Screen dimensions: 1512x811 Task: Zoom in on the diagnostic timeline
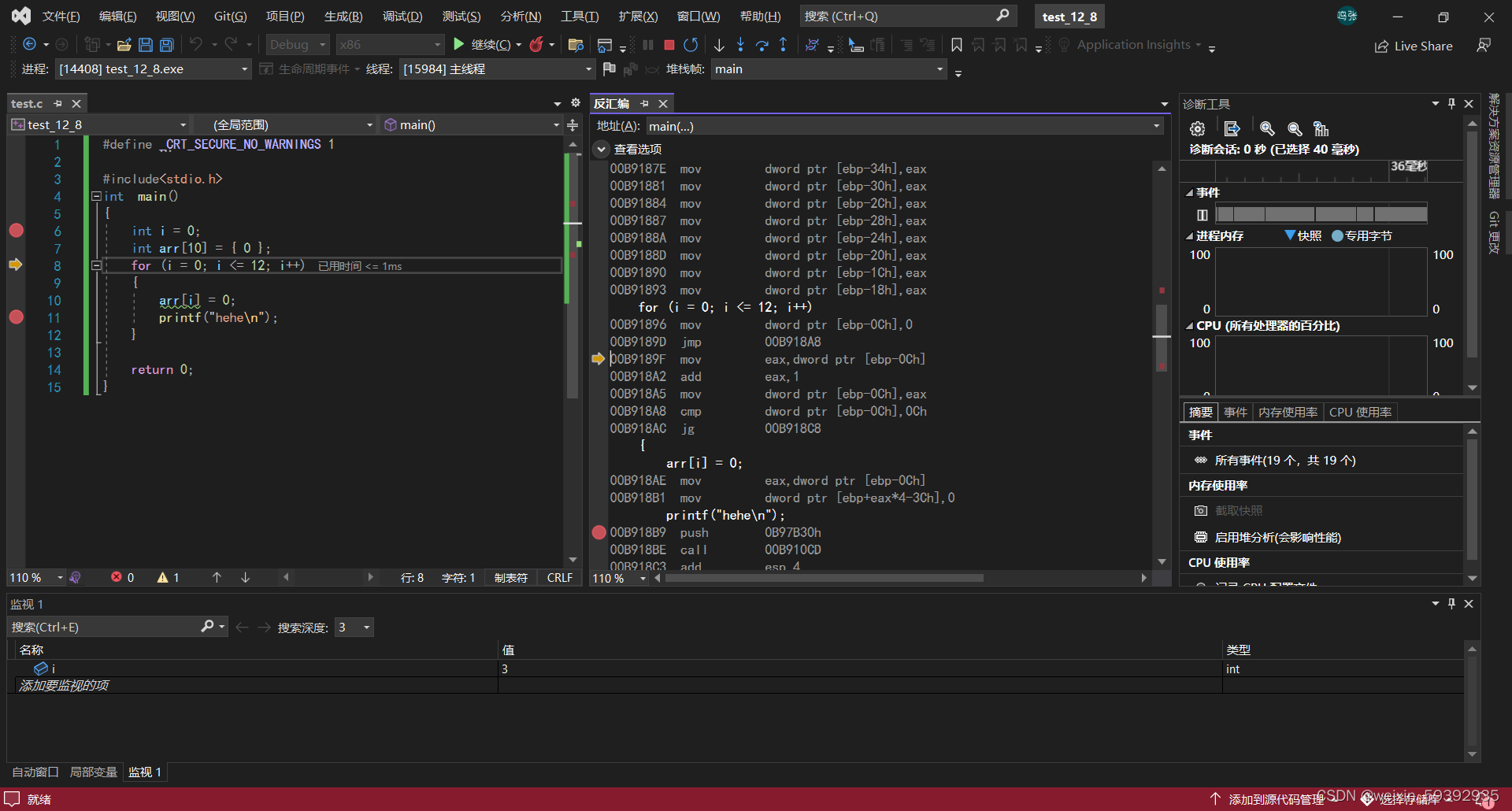coord(1267,128)
